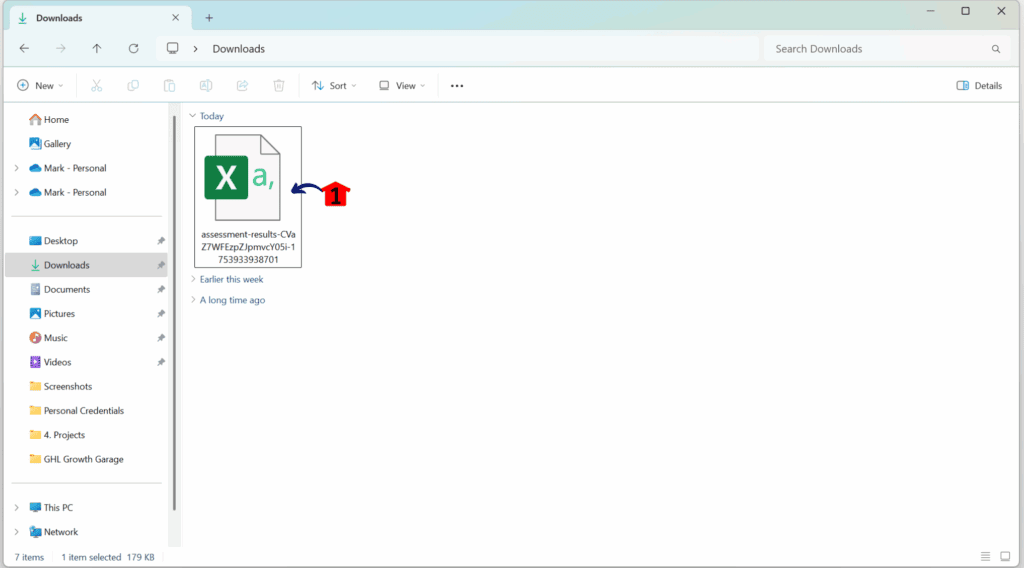Expand first Mark - Personal OneDrive node
This screenshot has height=568, width=1024.
click(16, 168)
